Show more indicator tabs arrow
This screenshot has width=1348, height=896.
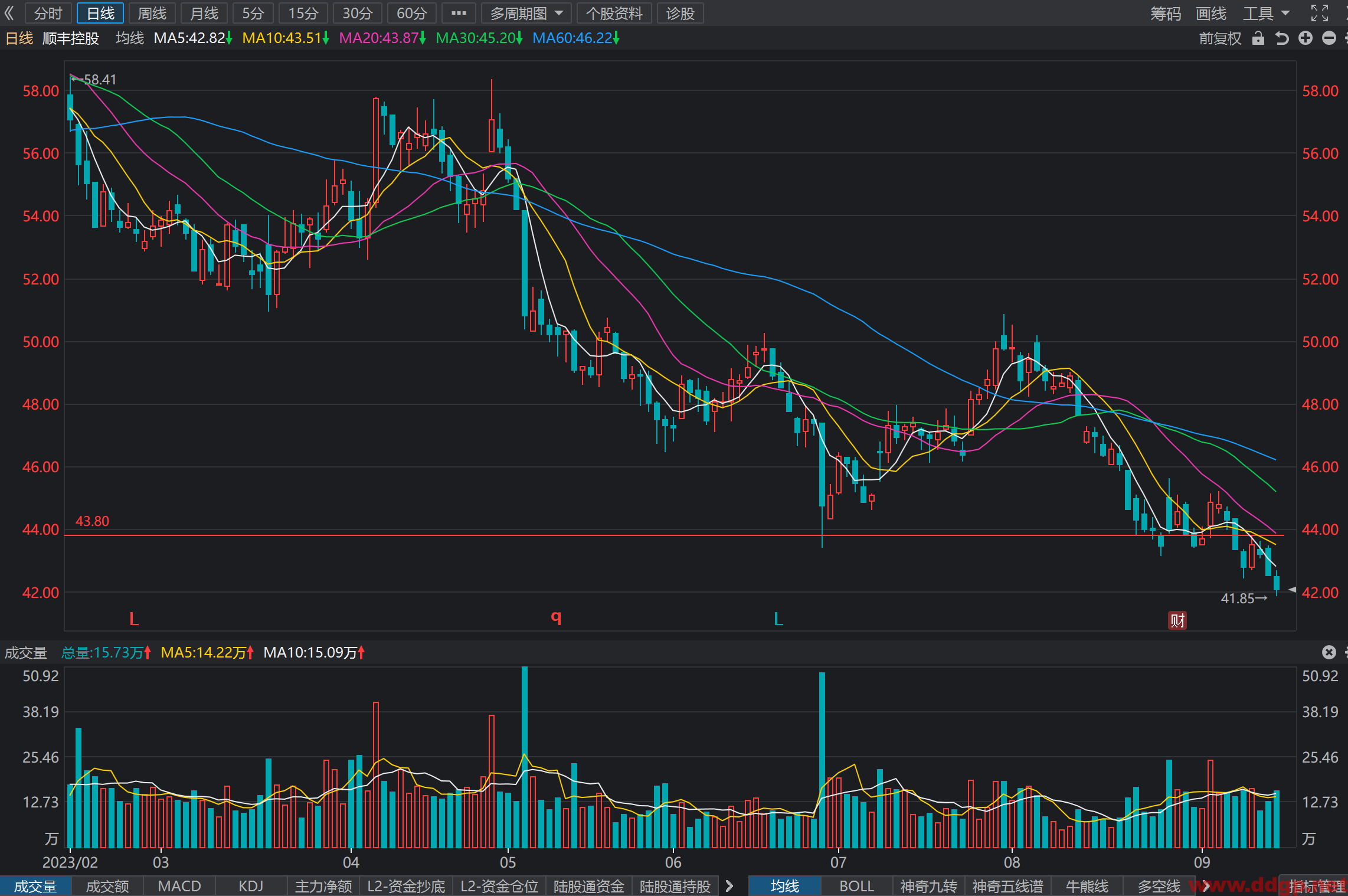click(x=729, y=886)
